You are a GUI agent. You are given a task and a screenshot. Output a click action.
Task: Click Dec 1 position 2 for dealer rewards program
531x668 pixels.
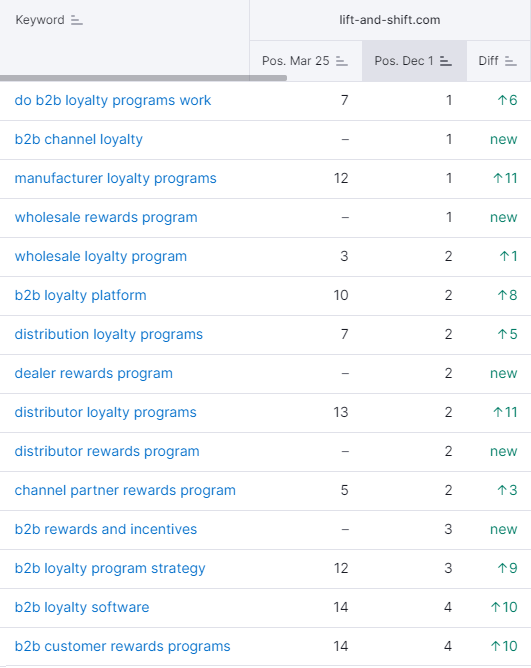pyautogui.click(x=448, y=373)
